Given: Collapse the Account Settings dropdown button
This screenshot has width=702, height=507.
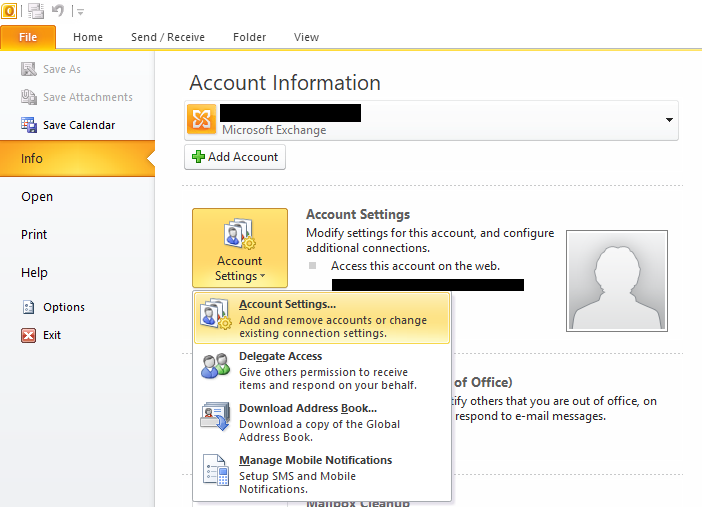Looking at the screenshot, I should [x=239, y=248].
